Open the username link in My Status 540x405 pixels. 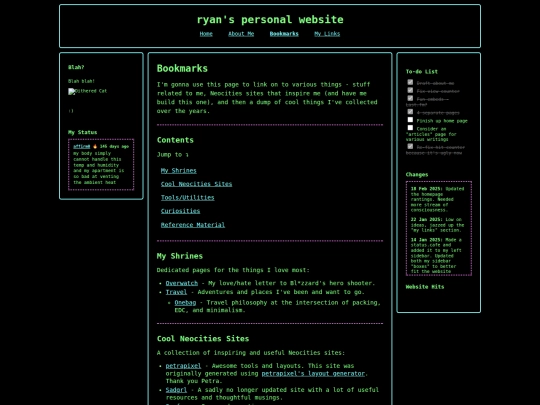pos(82,146)
